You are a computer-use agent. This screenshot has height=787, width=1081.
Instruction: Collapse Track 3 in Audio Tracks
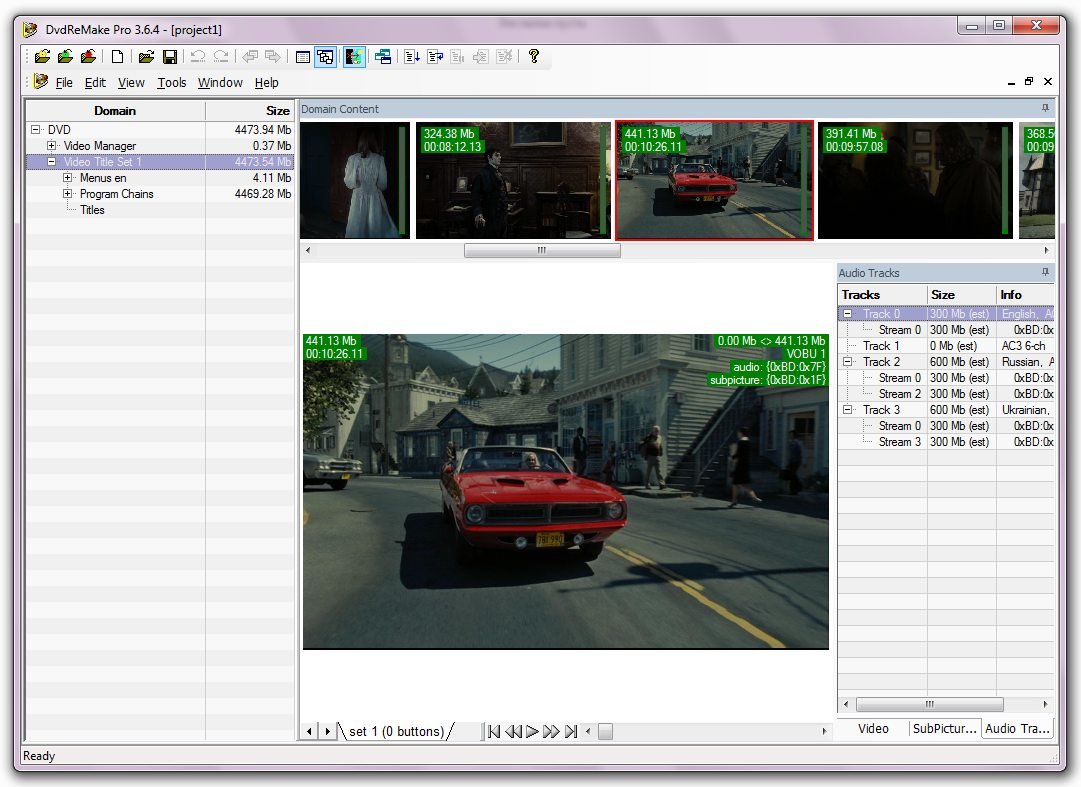847,410
